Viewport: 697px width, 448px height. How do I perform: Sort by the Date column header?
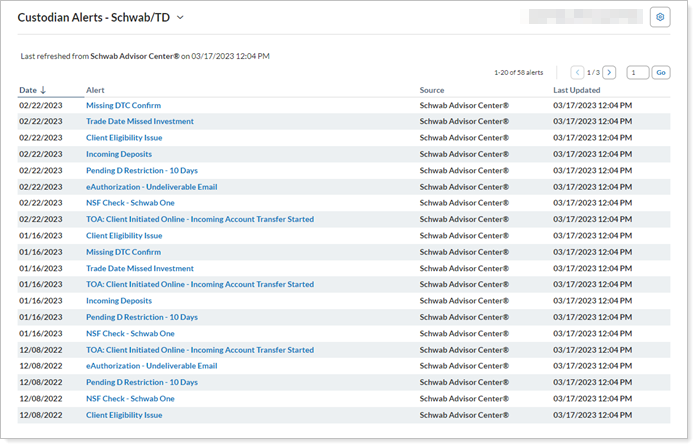click(27, 90)
